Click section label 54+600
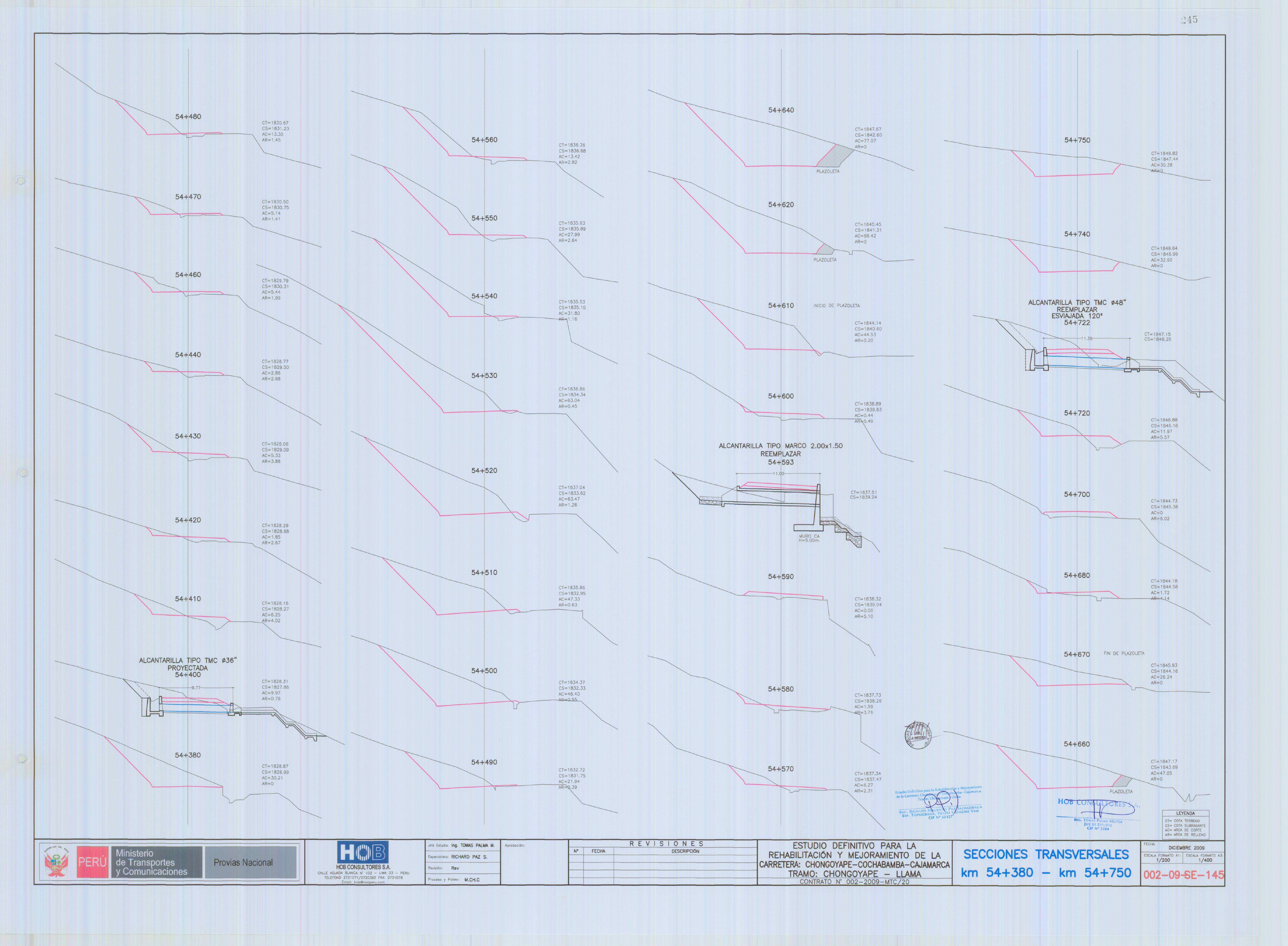1288x946 pixels. pyautogui.click(x=781, y=396)
